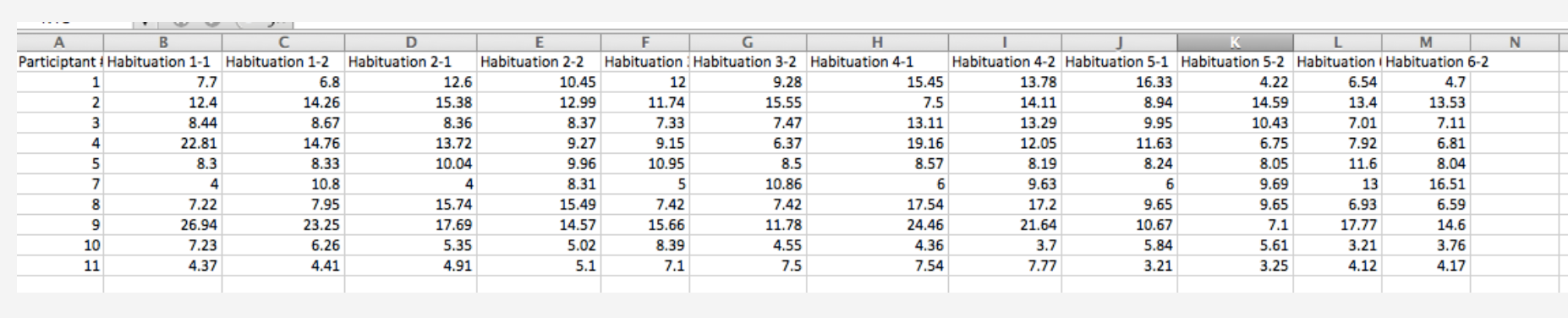Screen dimensions: 1568x318
Task: Click the 'Habituation 1-1' header cell
Action: [162, 62]
